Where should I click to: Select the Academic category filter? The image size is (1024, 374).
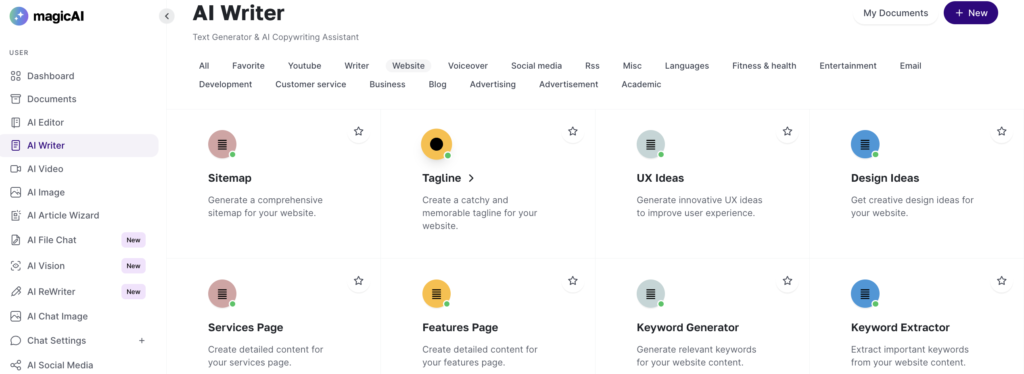coord(641,85)
